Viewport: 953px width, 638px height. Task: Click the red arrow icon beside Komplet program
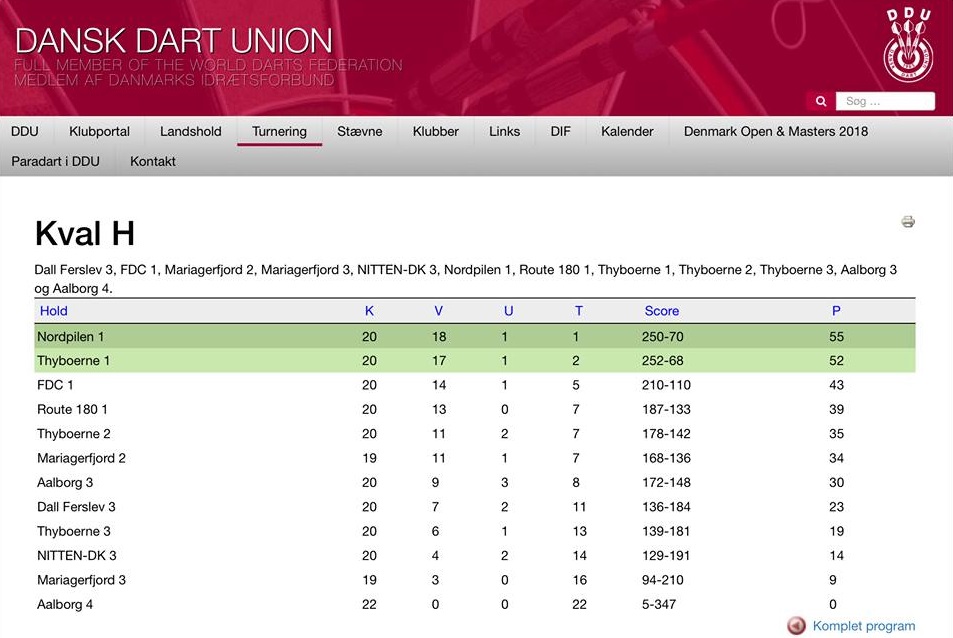pyautogui.click(x=796, y=626)
